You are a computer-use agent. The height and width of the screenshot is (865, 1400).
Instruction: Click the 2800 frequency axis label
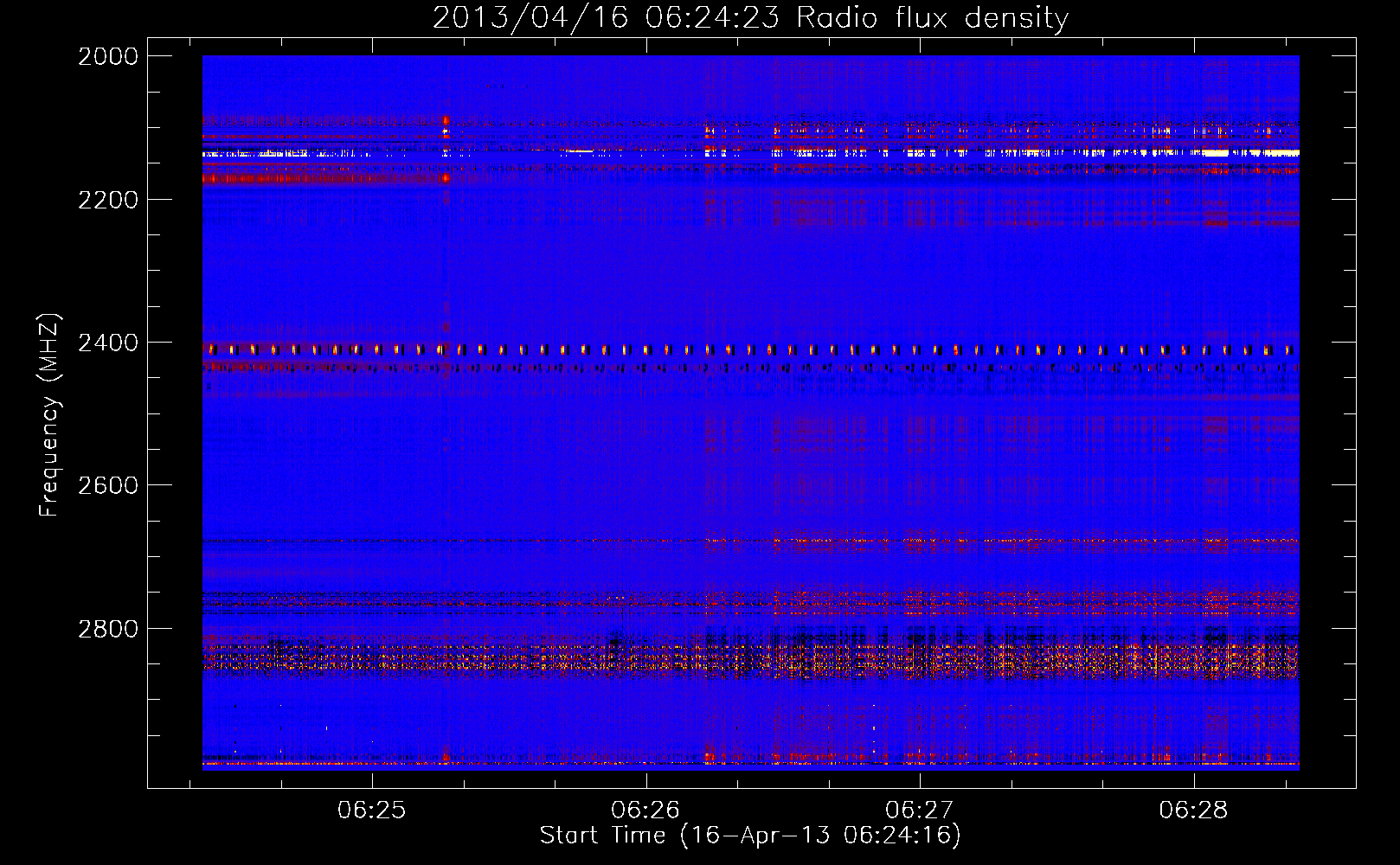point(108,629)
